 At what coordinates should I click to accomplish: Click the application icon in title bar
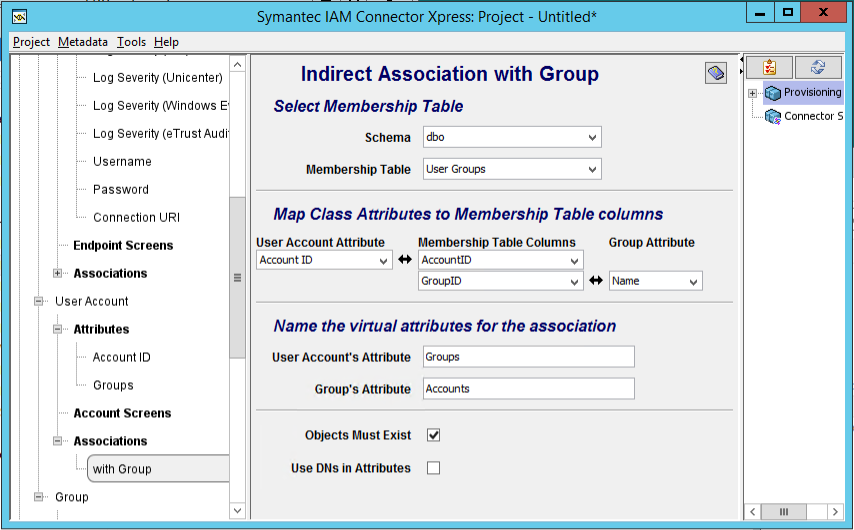tap(20, 17)
